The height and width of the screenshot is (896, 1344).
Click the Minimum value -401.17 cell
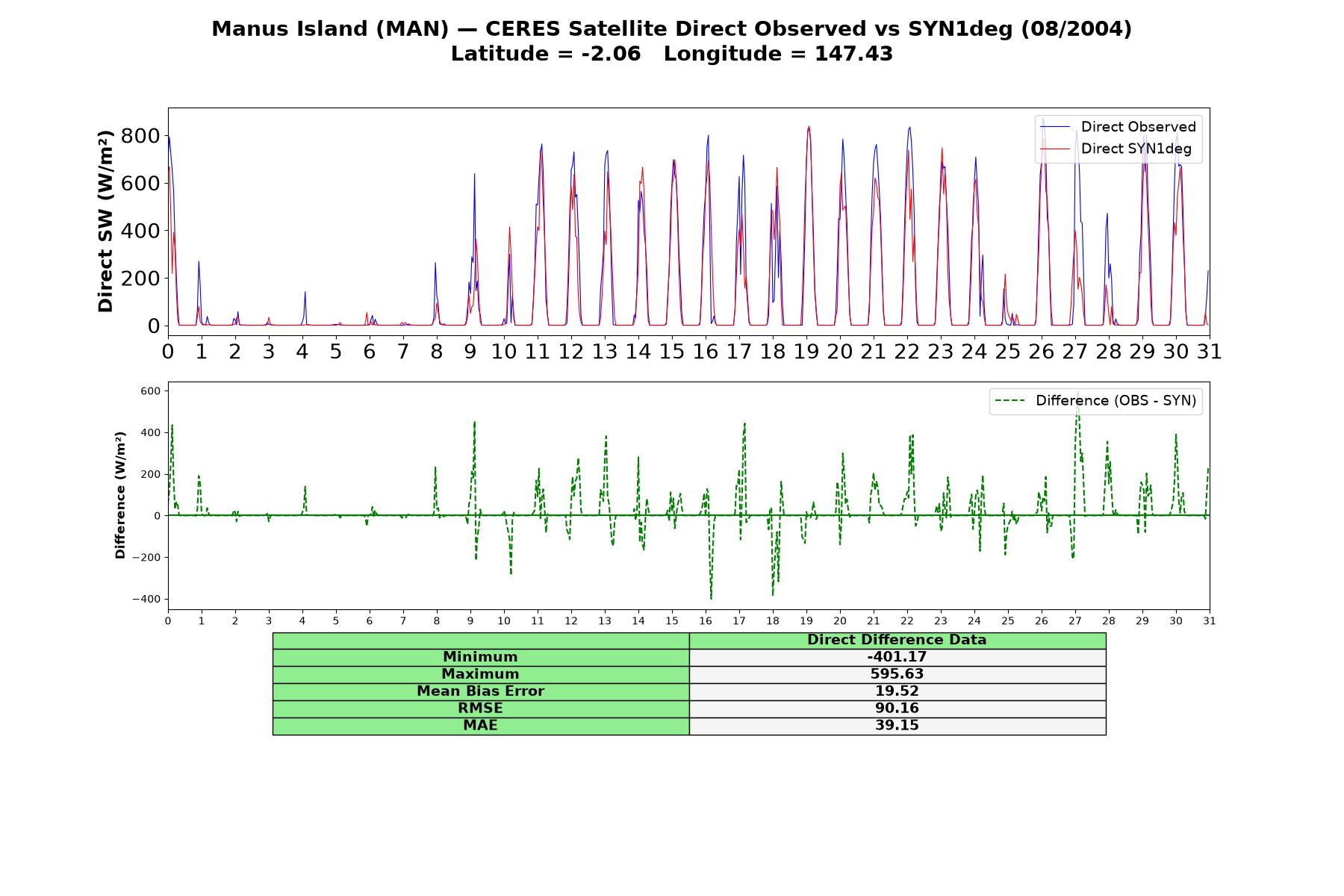coord(897,657)
